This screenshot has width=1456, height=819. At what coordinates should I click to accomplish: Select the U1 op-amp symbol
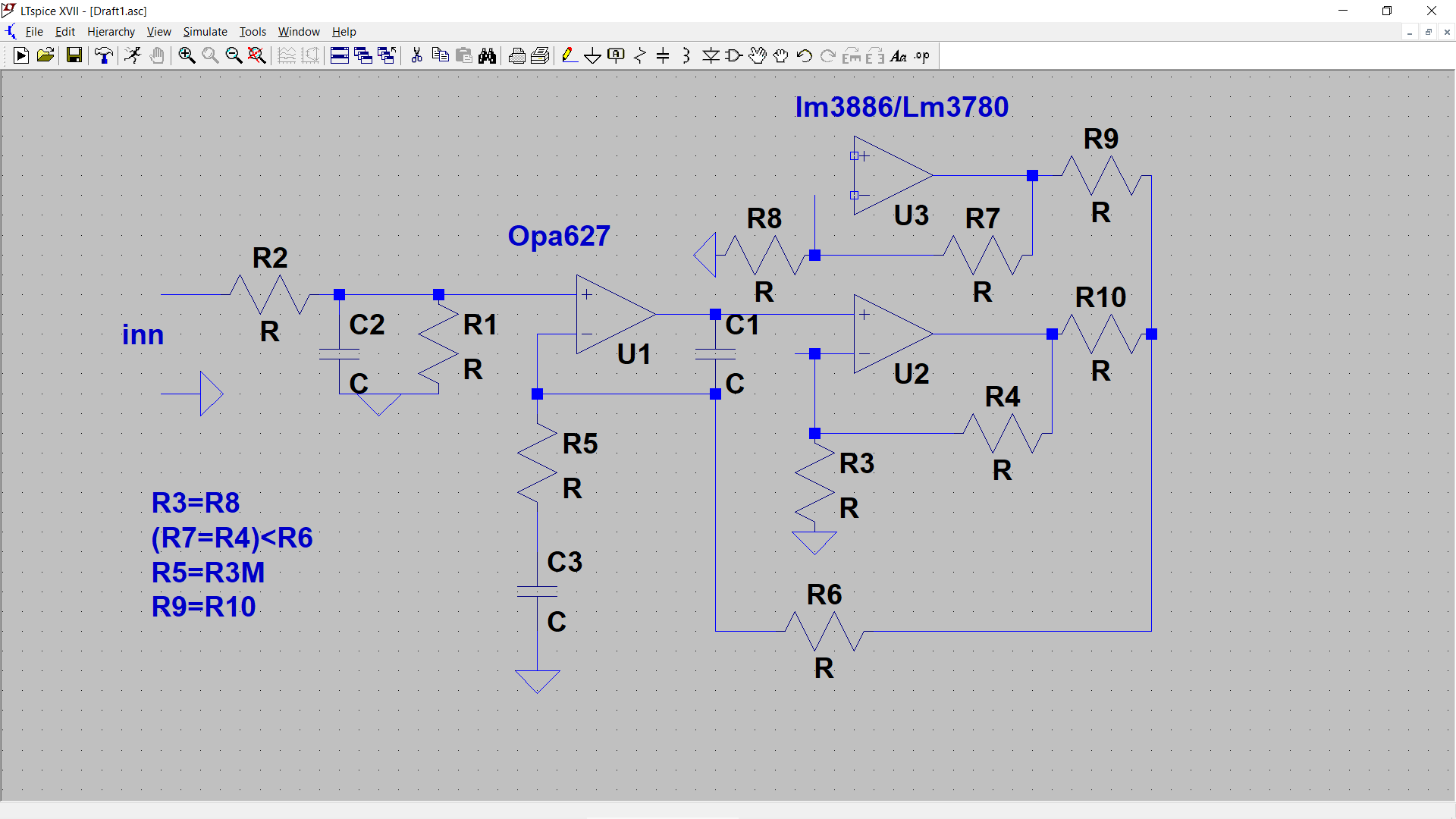pyautogui.click(x=614, y=314)
